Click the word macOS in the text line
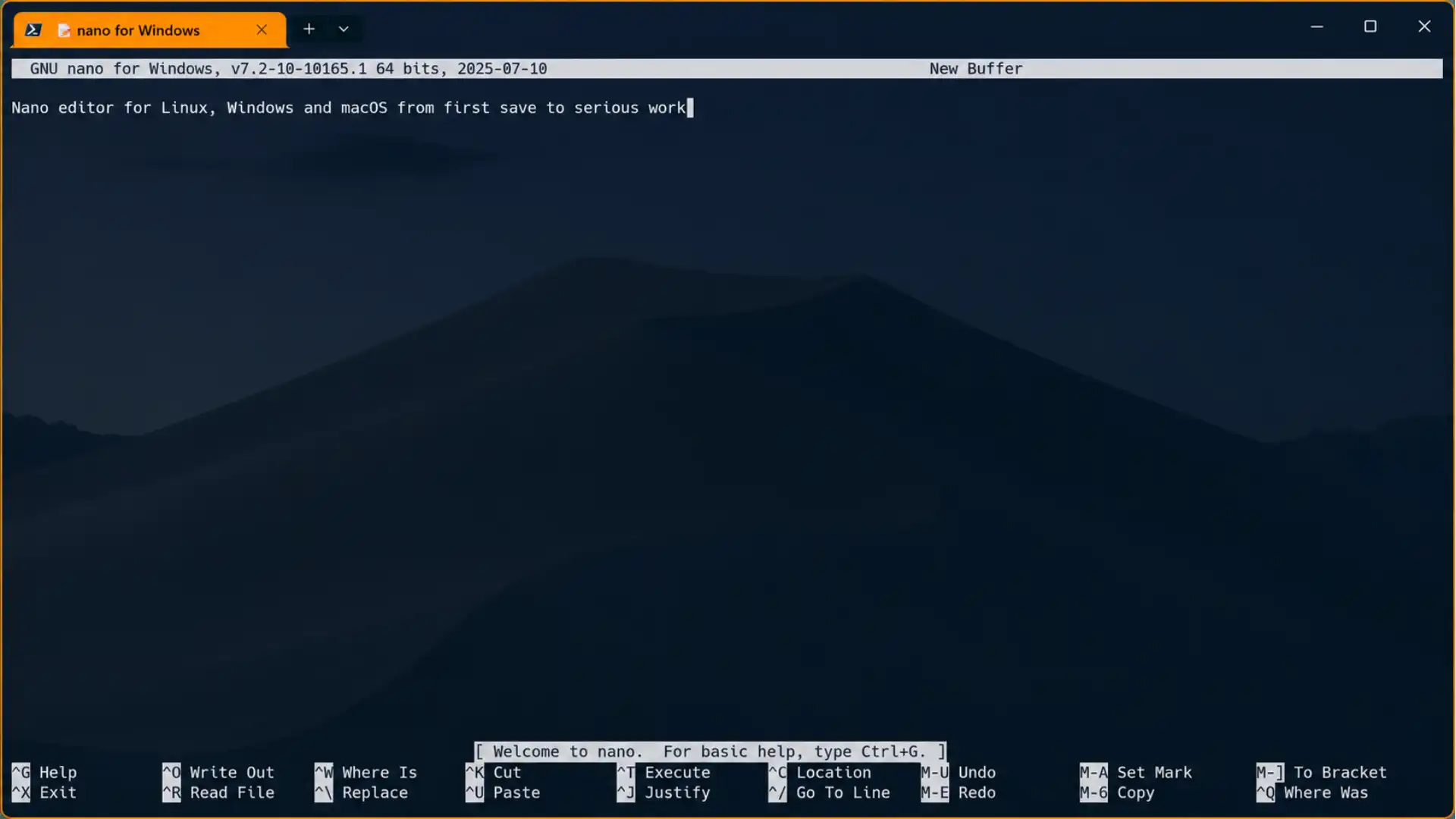The width and height of the screenshot is (1456, 819). 364,108
